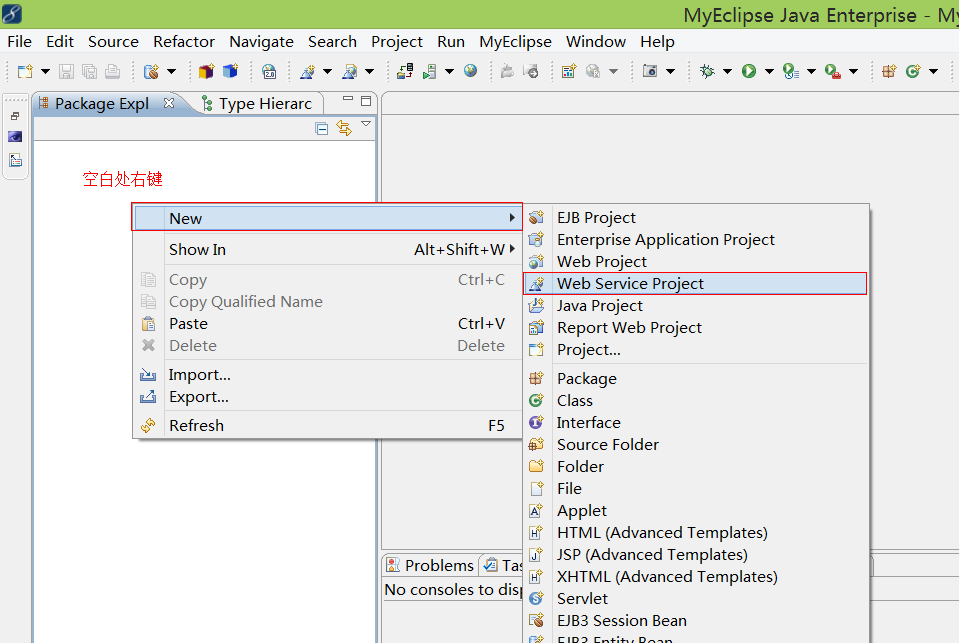
Task: Choose Report Web Project from submenu
Action: tap(695, 328)
